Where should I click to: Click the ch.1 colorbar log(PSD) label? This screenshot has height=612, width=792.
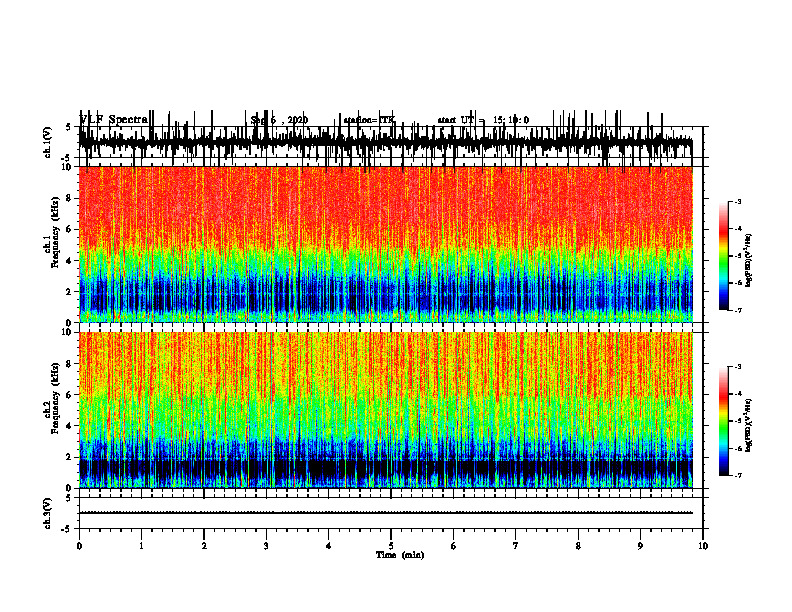point(749,261)
